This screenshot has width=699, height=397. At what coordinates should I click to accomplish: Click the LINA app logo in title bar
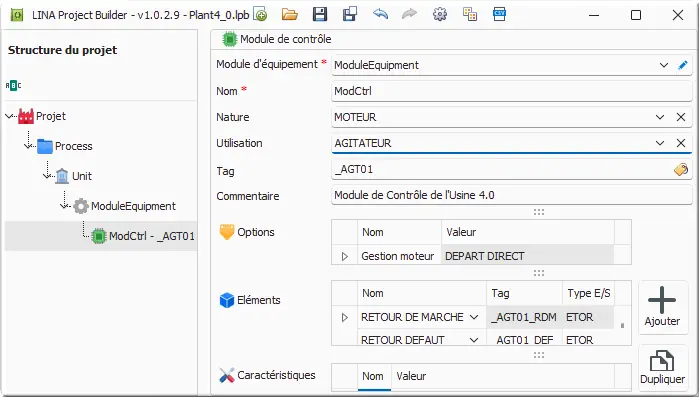tap(17, 16)
